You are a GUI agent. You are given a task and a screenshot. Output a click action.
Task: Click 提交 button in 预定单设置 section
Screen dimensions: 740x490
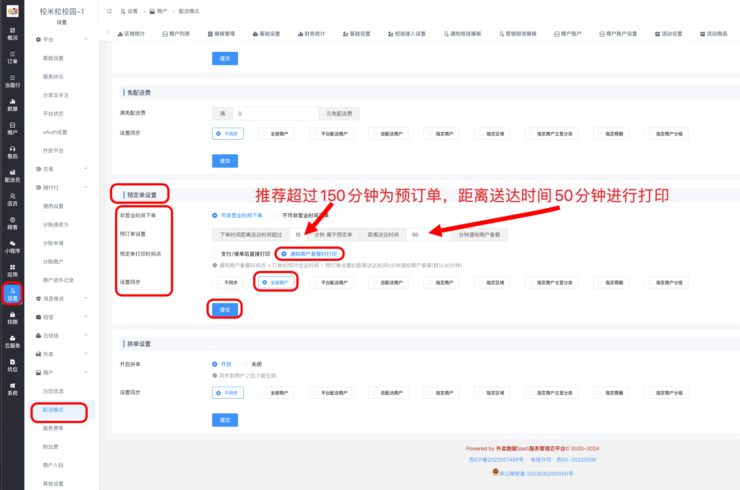[224, 310]
